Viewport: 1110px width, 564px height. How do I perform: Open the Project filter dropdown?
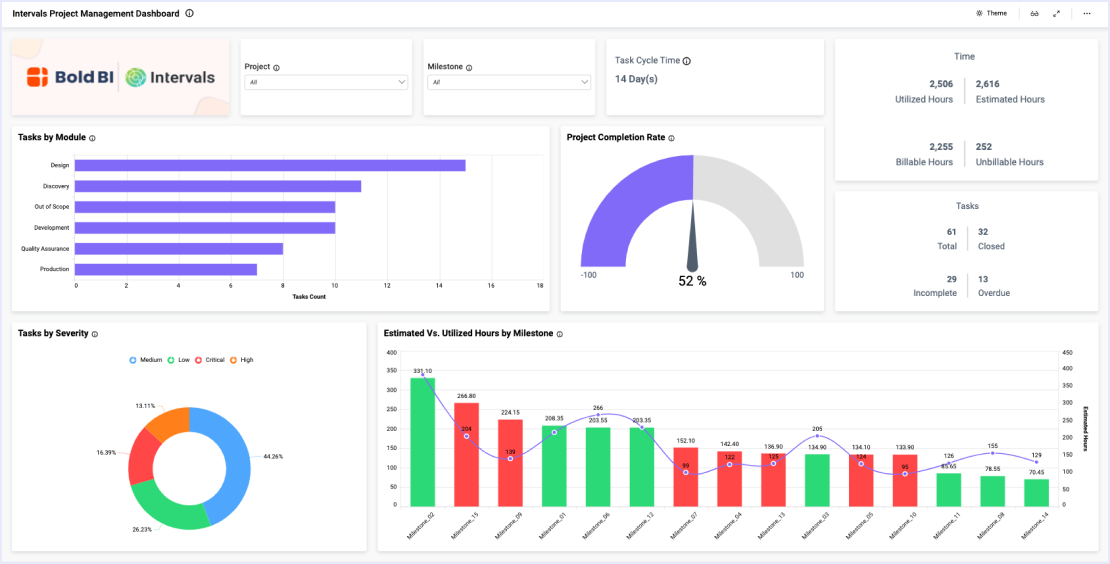(x=326, y=83)
